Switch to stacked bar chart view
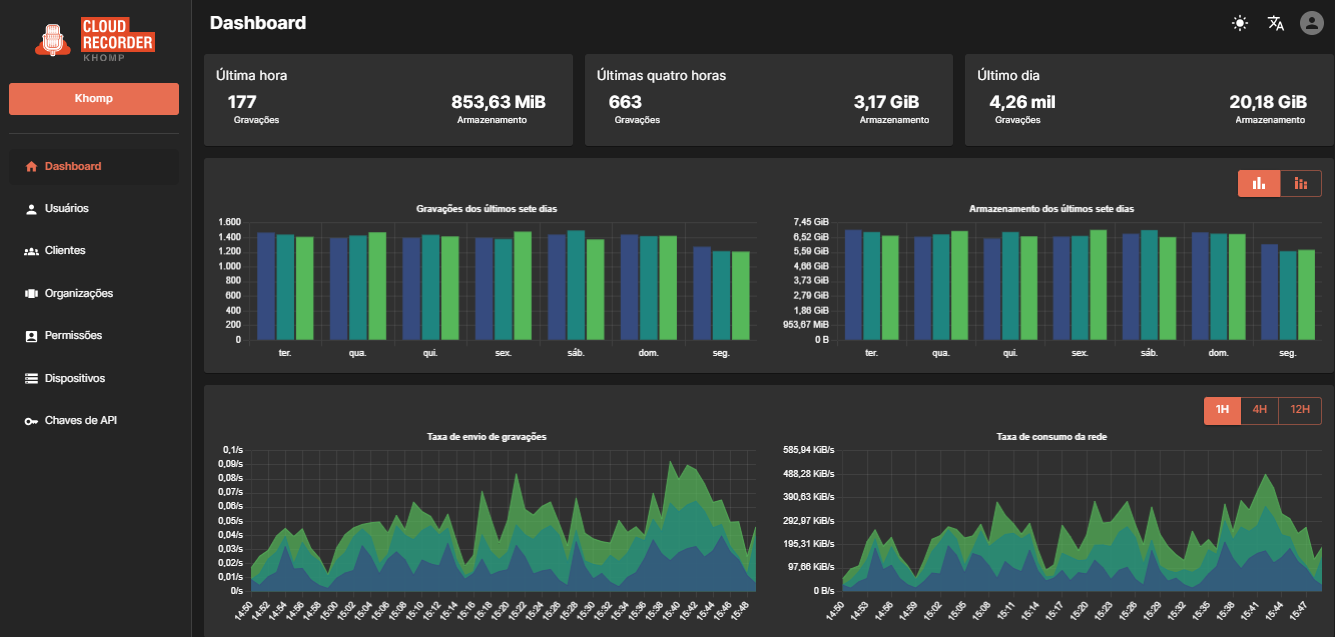This screenshot has height=637, width=1335. click(1300, 183)
